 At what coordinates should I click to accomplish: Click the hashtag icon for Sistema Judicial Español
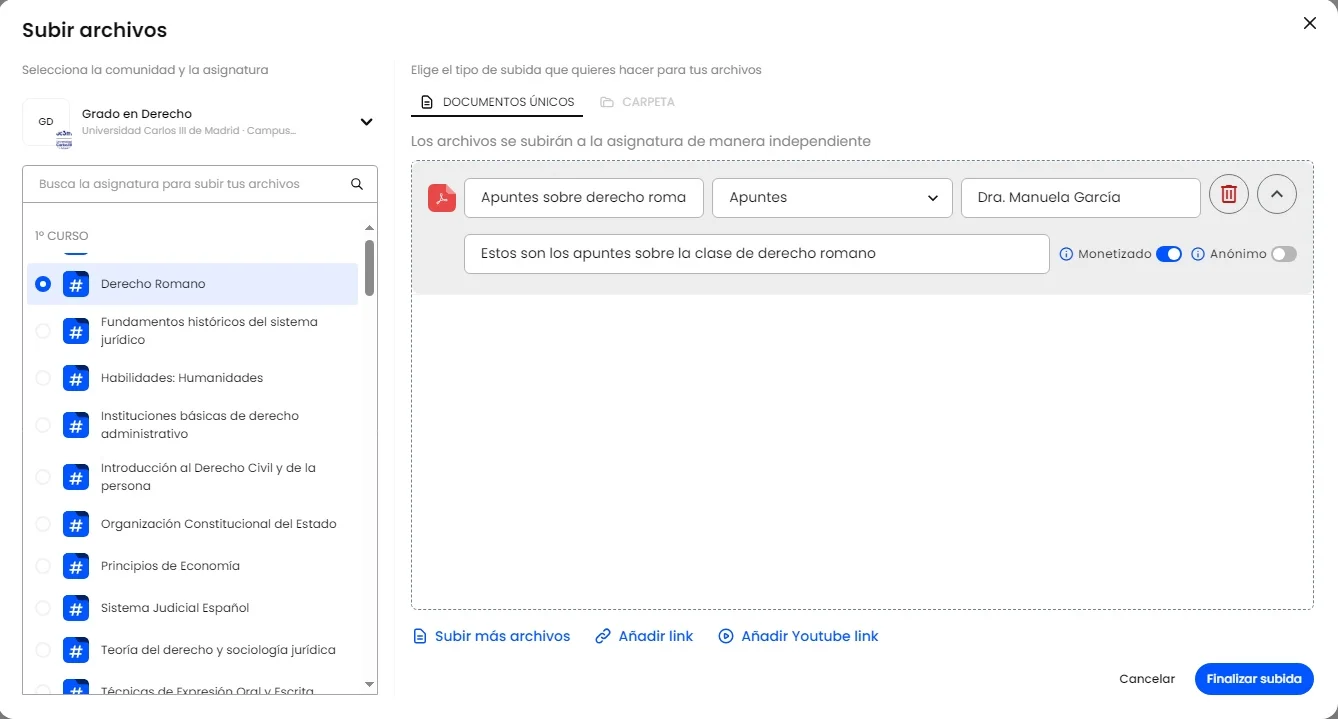pyautogui.click(x=76, y=608)
